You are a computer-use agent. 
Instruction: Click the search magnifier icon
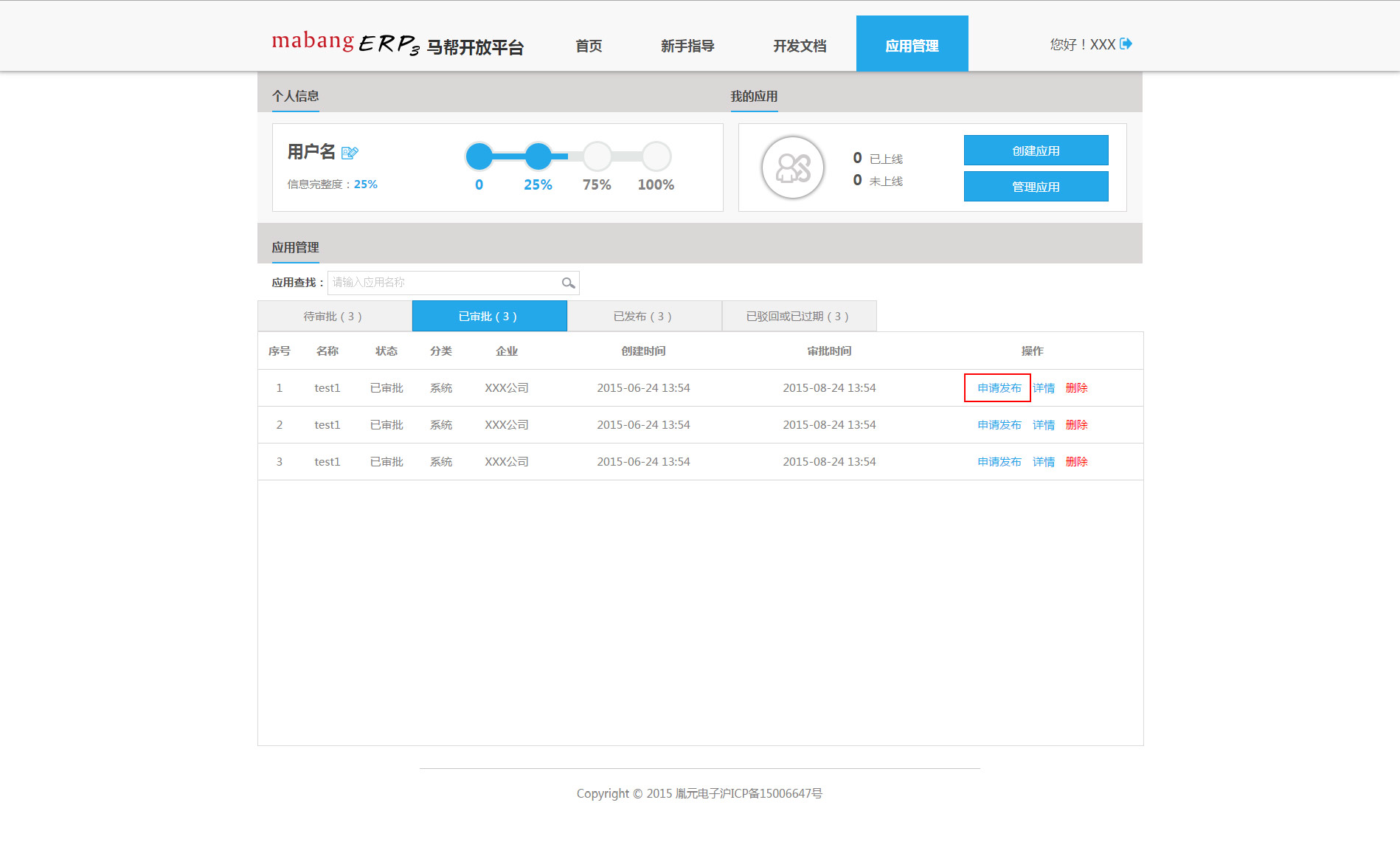pos(568,283)
